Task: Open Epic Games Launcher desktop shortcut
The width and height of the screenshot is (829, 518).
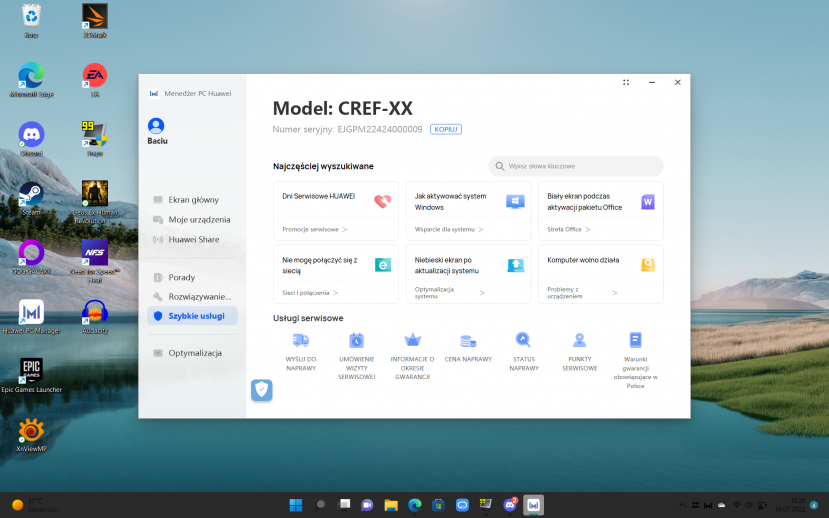Action: pyautogui.click(x=32, y=376)
